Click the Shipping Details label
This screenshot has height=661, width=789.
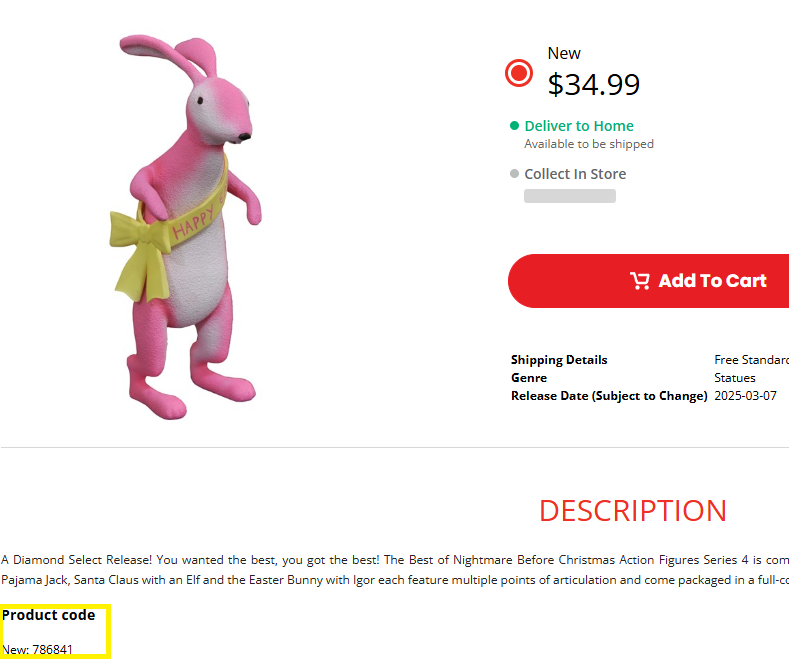pyautogui.click(x=559, y=360)
